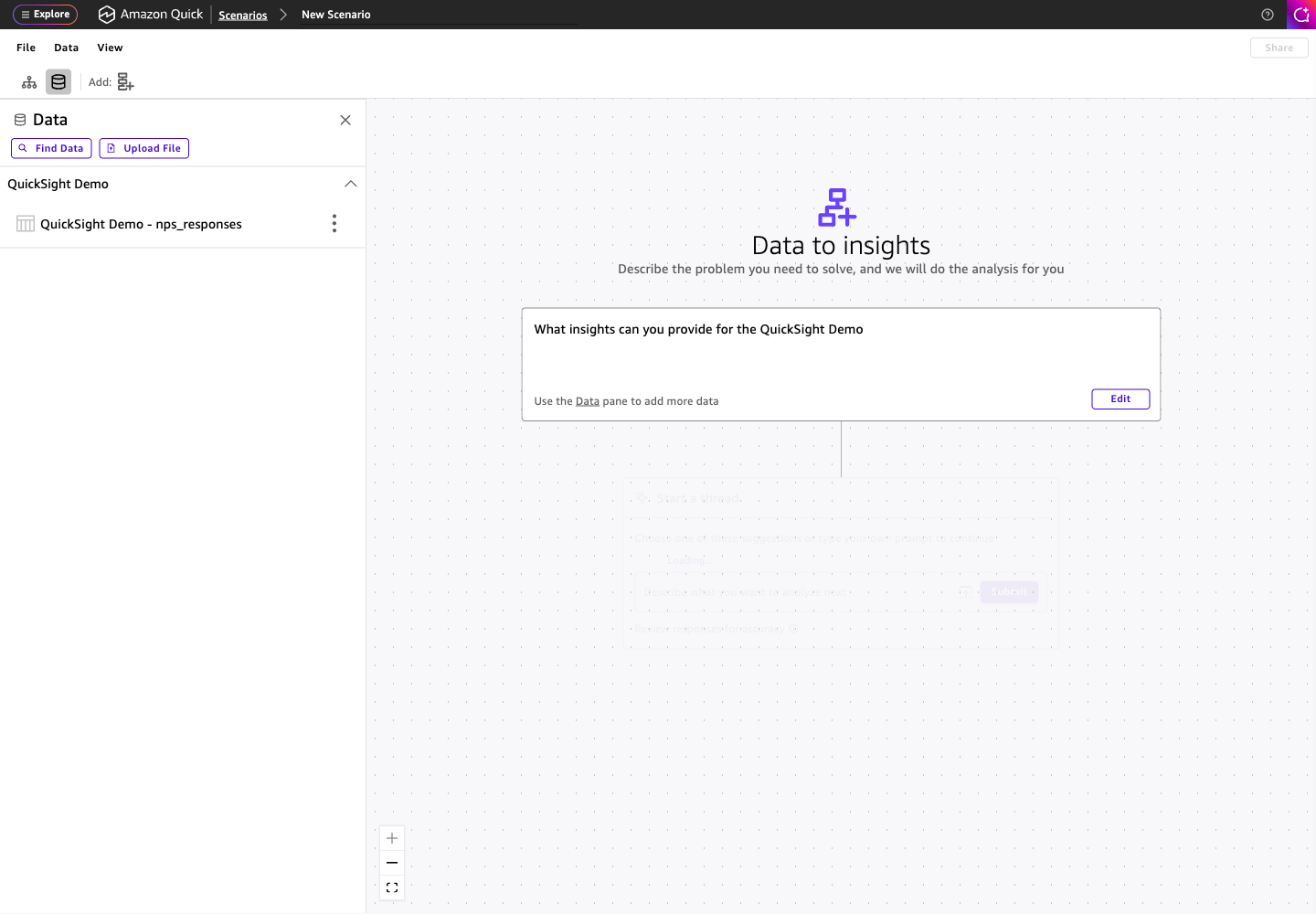This screenshot has height=914, width=1316.
Task: Switch to the hierarchy outline view icon
Action: (x=29, y=82)
